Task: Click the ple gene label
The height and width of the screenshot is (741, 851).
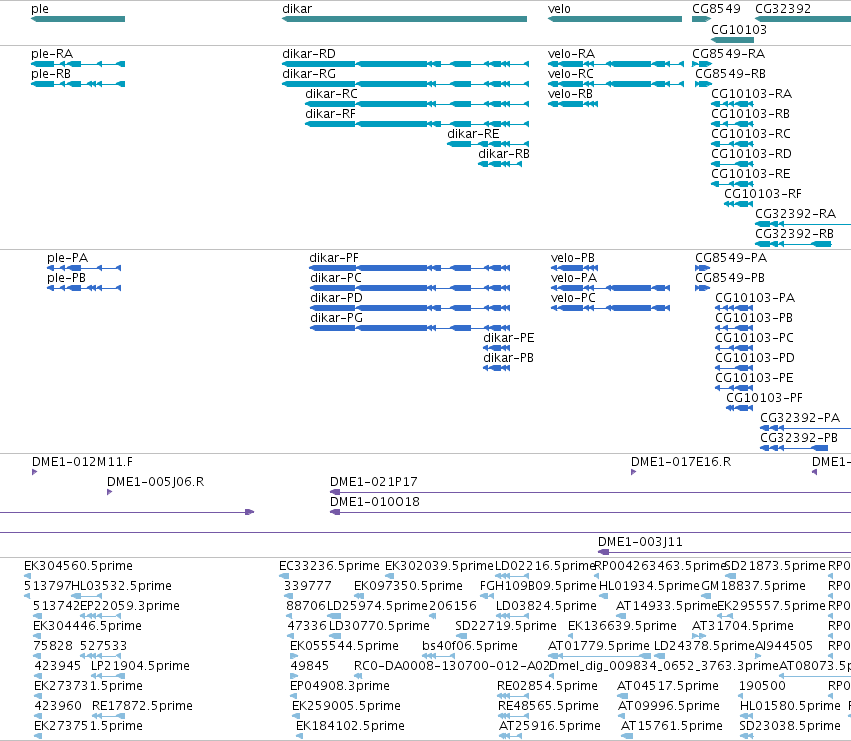Action: pos(40,9)
